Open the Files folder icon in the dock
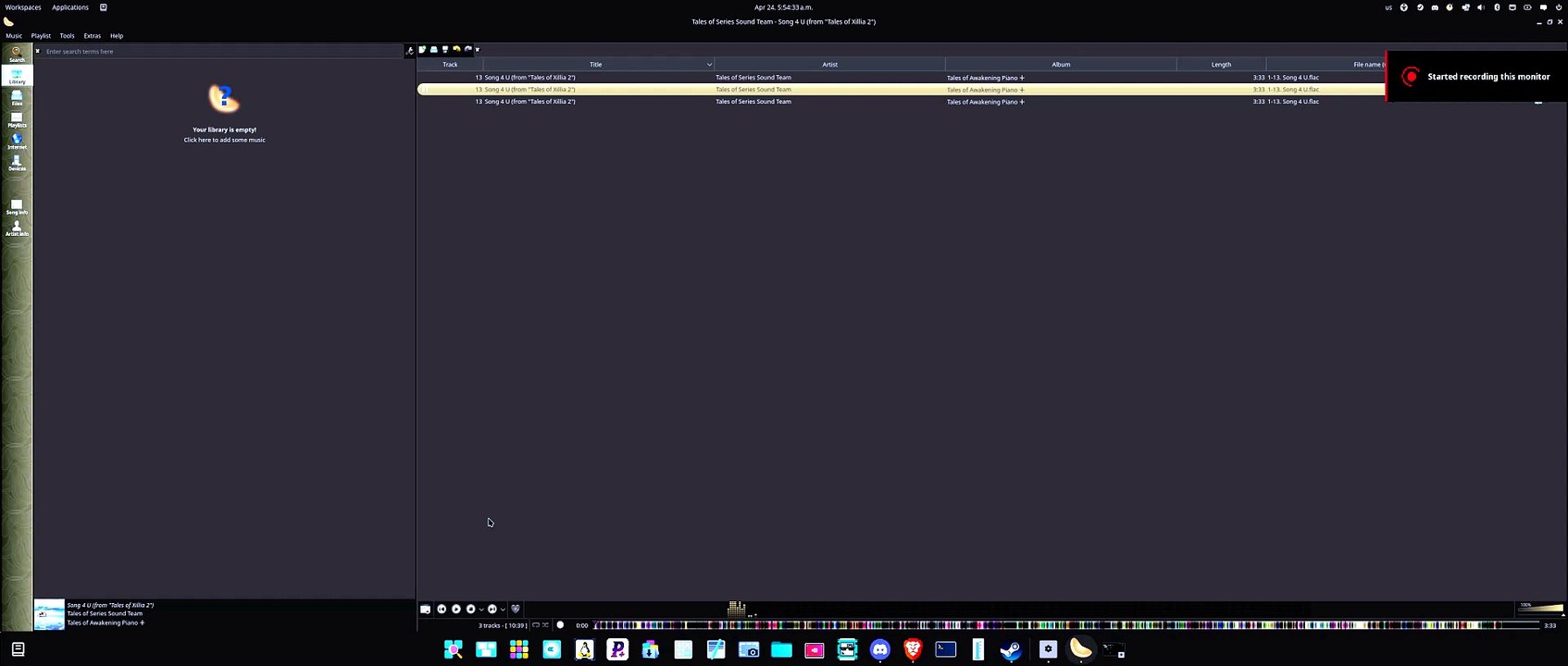The image size is (1568, 666). 781,650
